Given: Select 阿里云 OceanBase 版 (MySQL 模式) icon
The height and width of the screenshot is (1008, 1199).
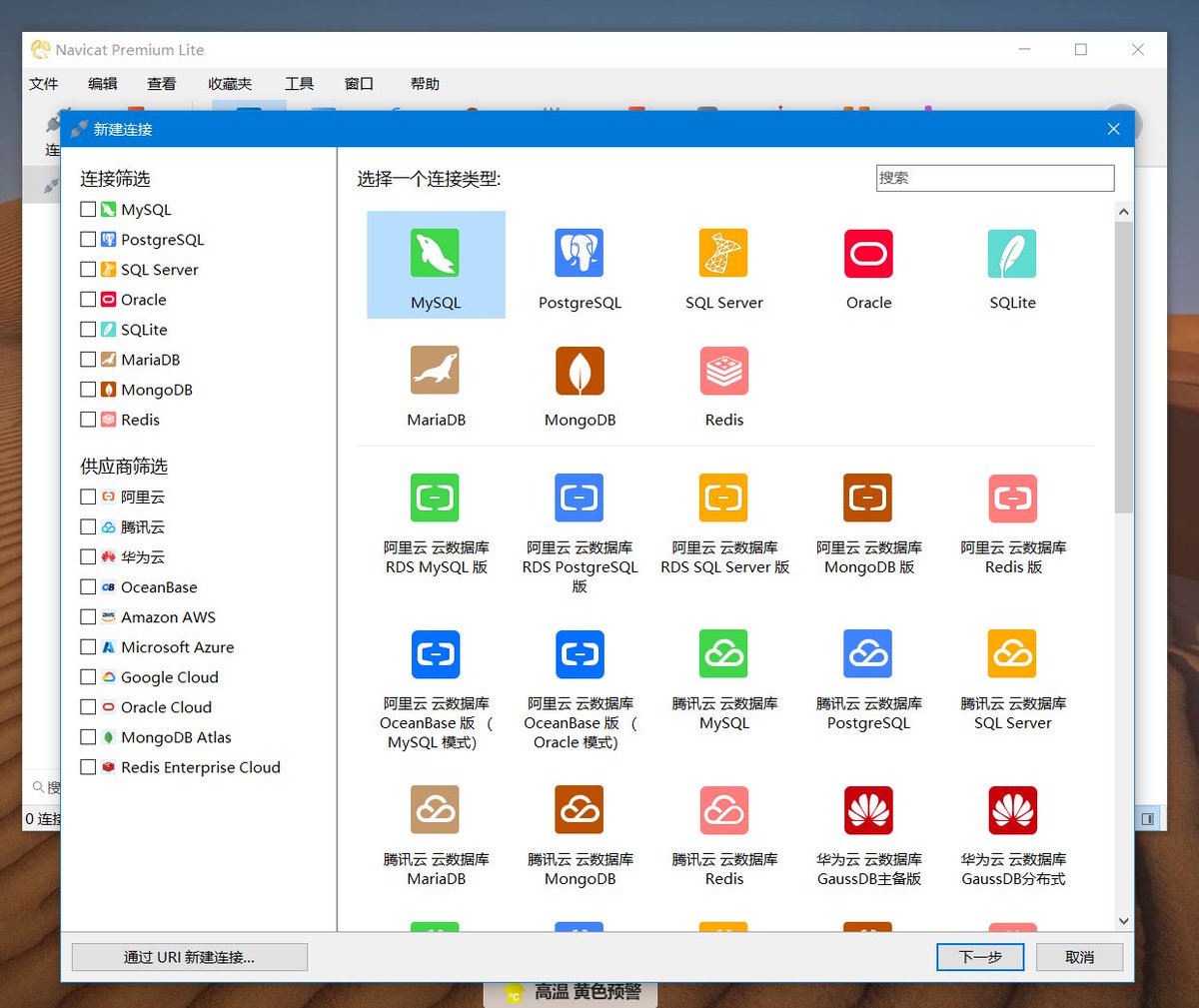Looking at the screenshot, I should pos(436,654).
